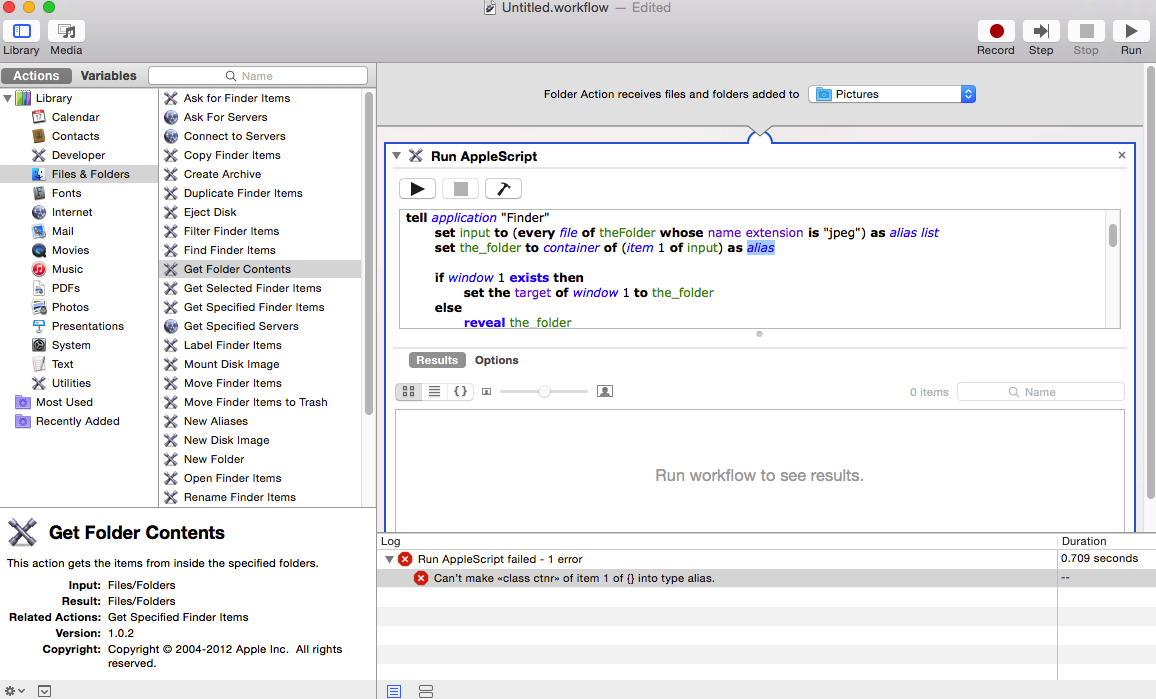Screen dimensions: 1156x699
Task: Click the actions list scrollbar
Action: pyautogui.click(x=369, y=254)
